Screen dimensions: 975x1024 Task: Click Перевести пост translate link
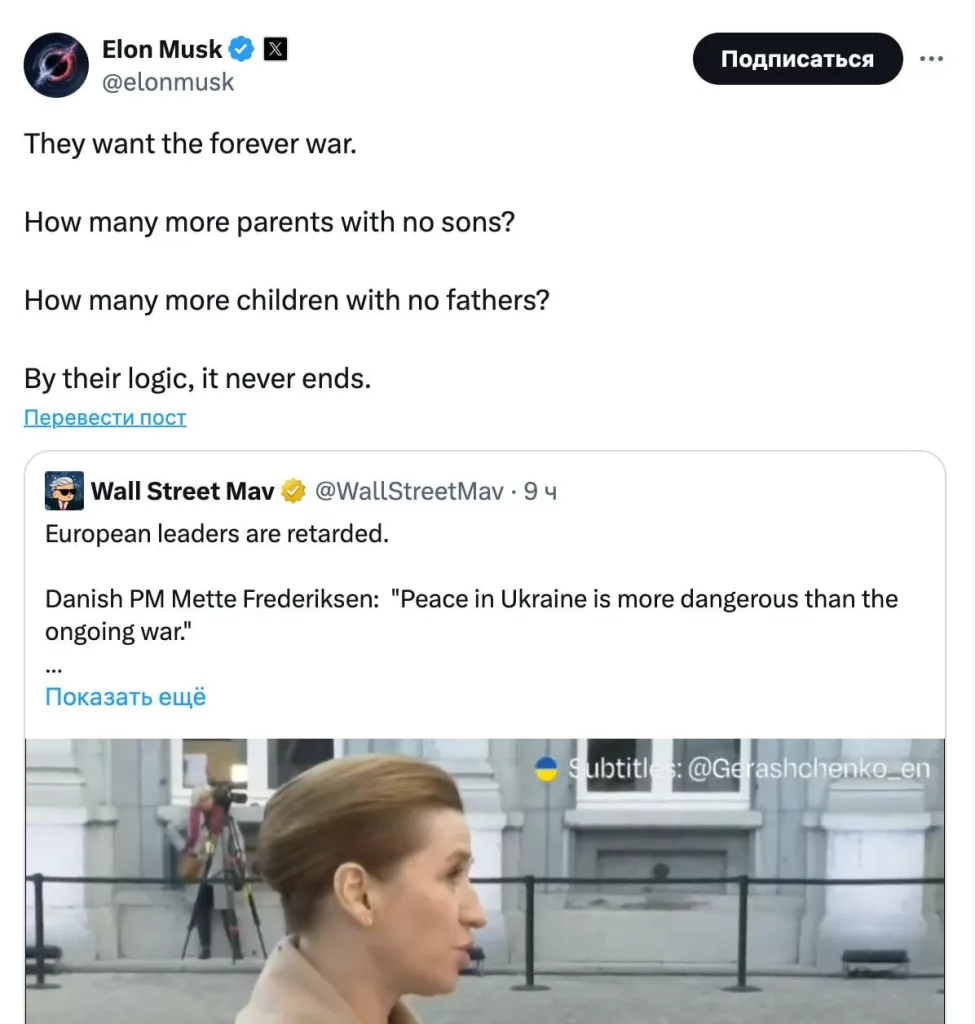(105, 417)
